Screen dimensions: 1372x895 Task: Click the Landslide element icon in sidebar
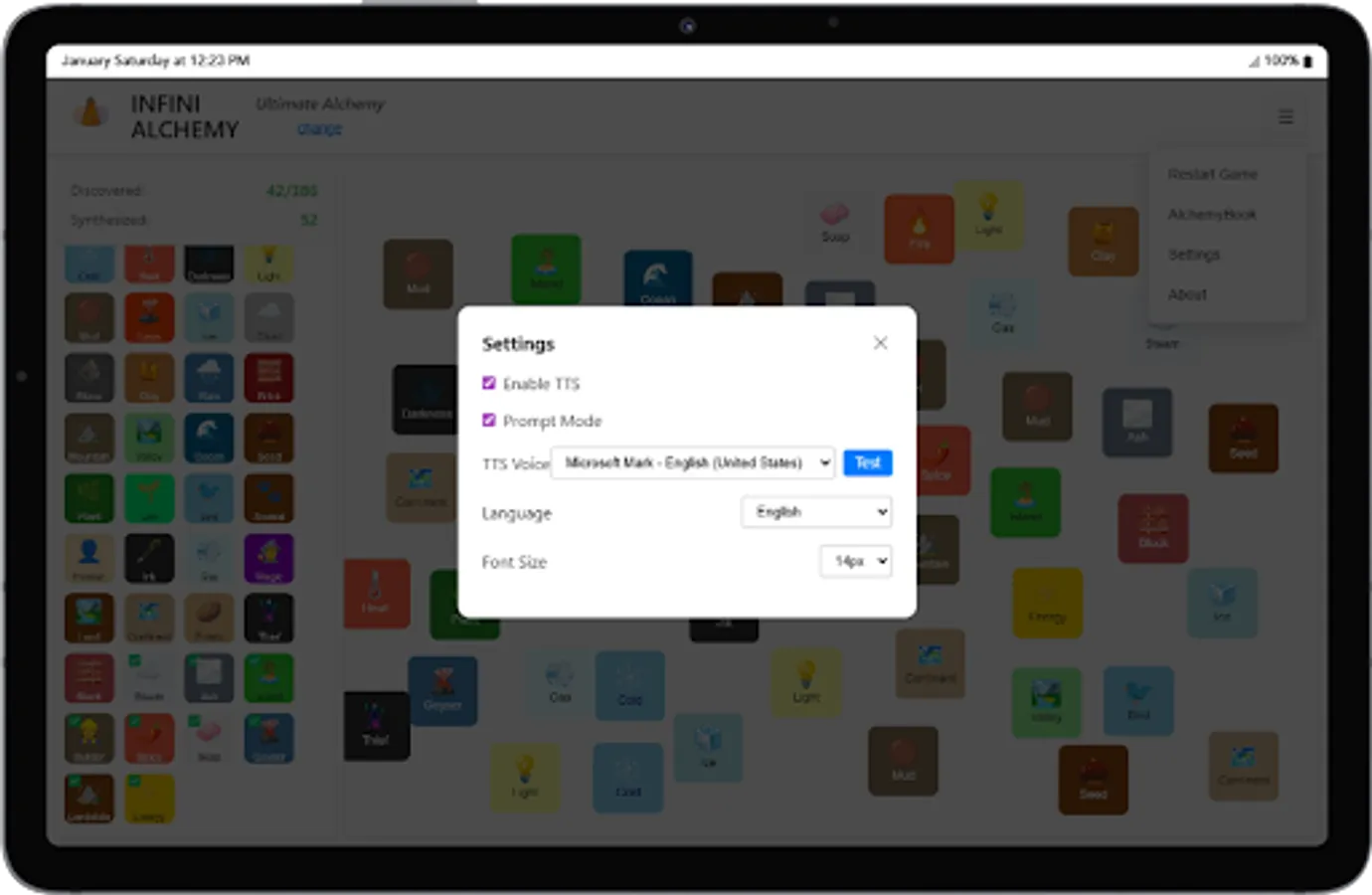(89, 798)
